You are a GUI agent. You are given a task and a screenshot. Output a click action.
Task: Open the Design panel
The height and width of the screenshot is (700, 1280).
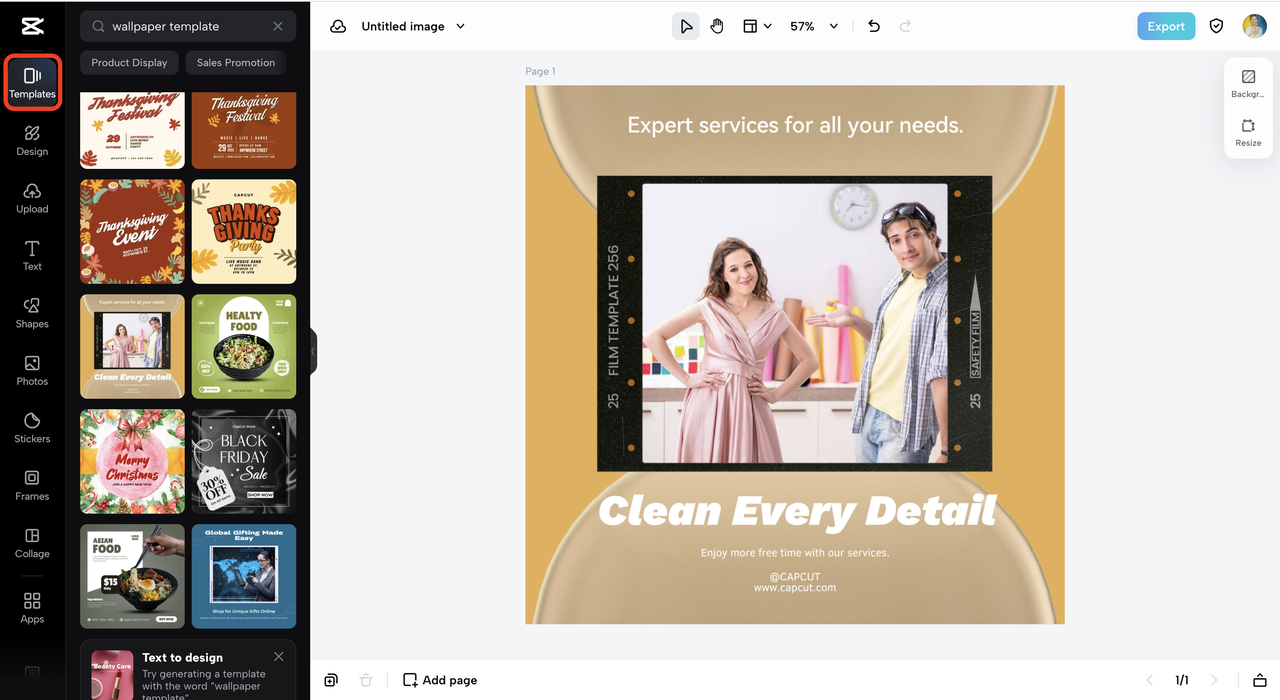click(x=32, y=140)
